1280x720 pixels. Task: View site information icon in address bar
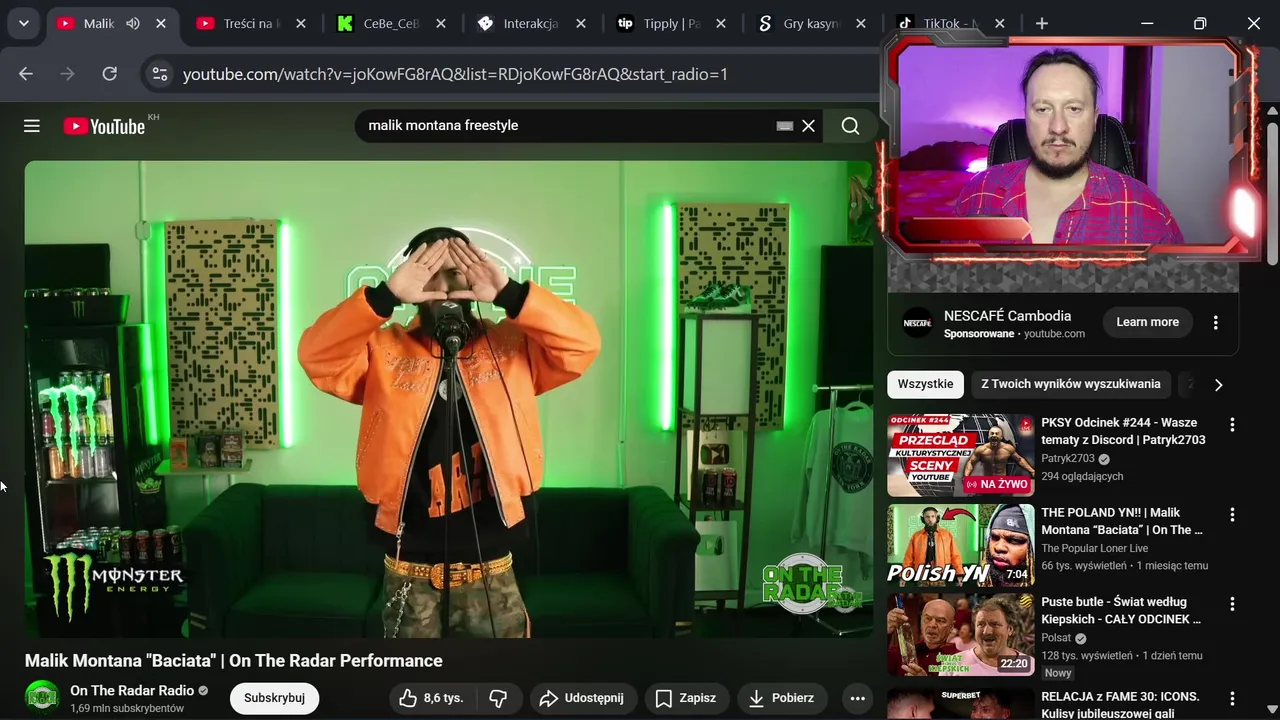pyautogui.click(x=158, y=74)
